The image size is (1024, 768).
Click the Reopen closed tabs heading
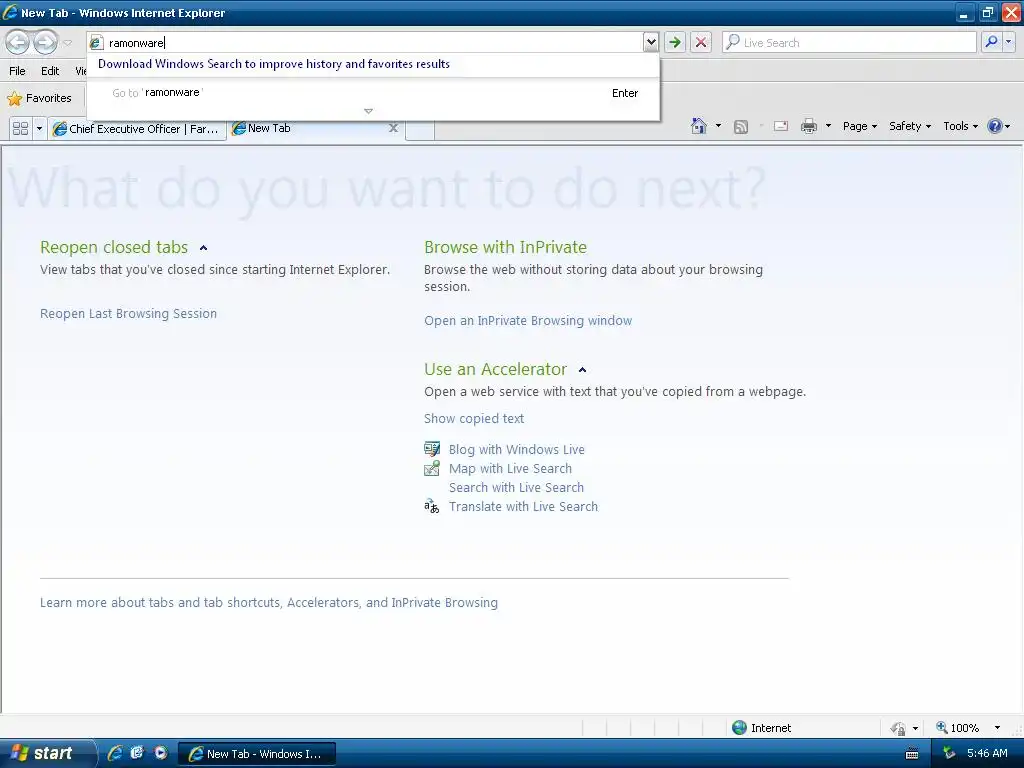[114, 248]
